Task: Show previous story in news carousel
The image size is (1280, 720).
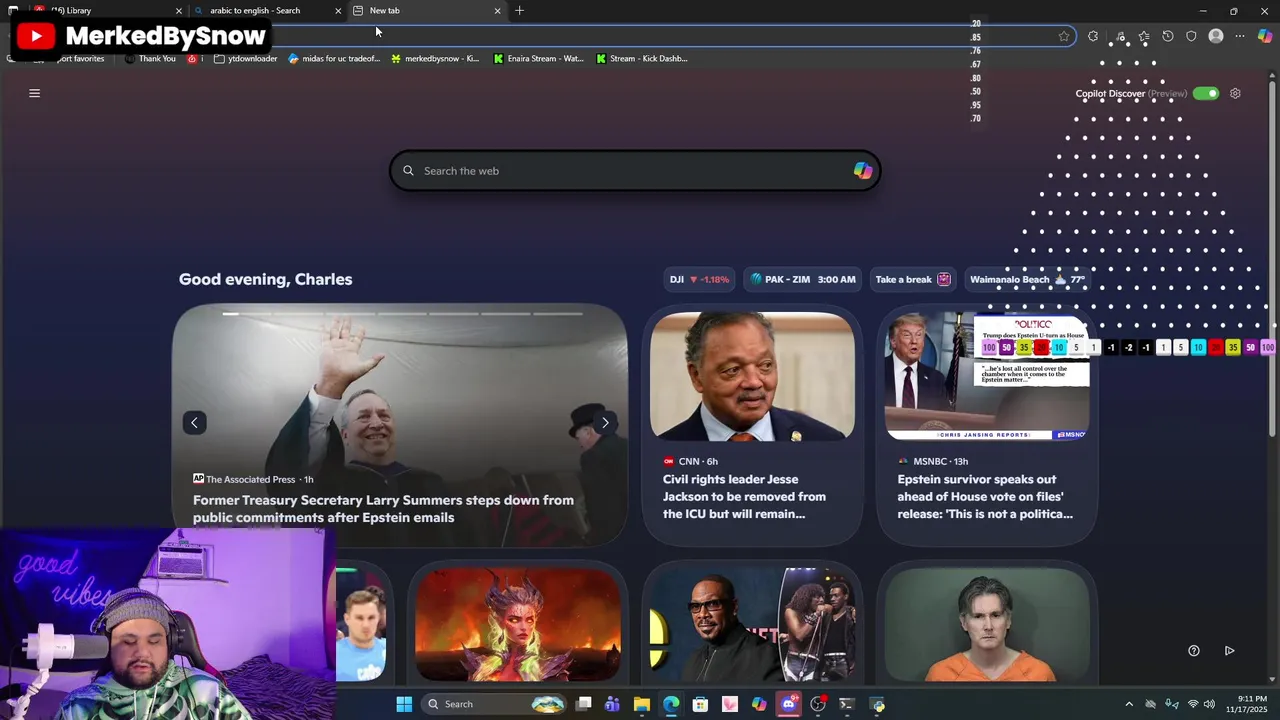Action: 194,423
